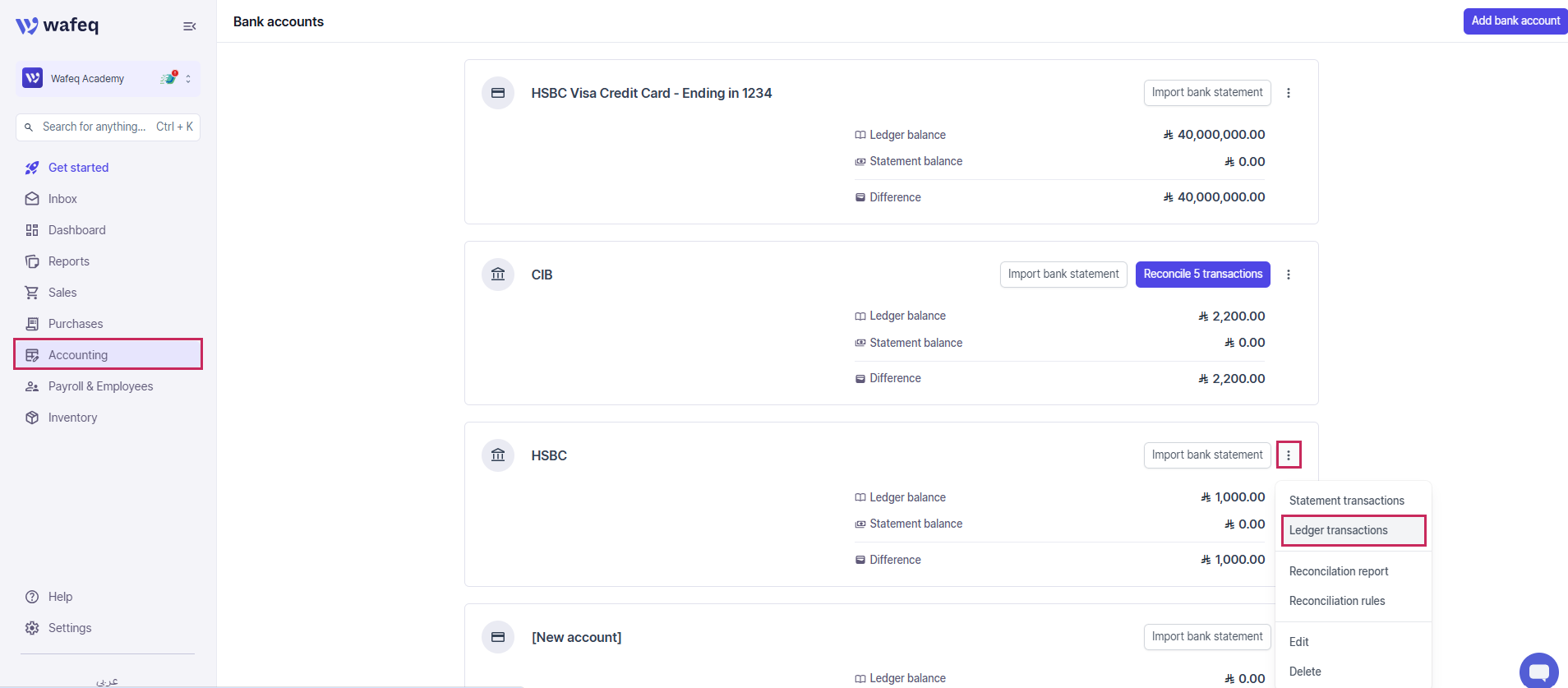Import bank statement for HSBC account
The image size is (1568, 688).
pos(1207,455)
